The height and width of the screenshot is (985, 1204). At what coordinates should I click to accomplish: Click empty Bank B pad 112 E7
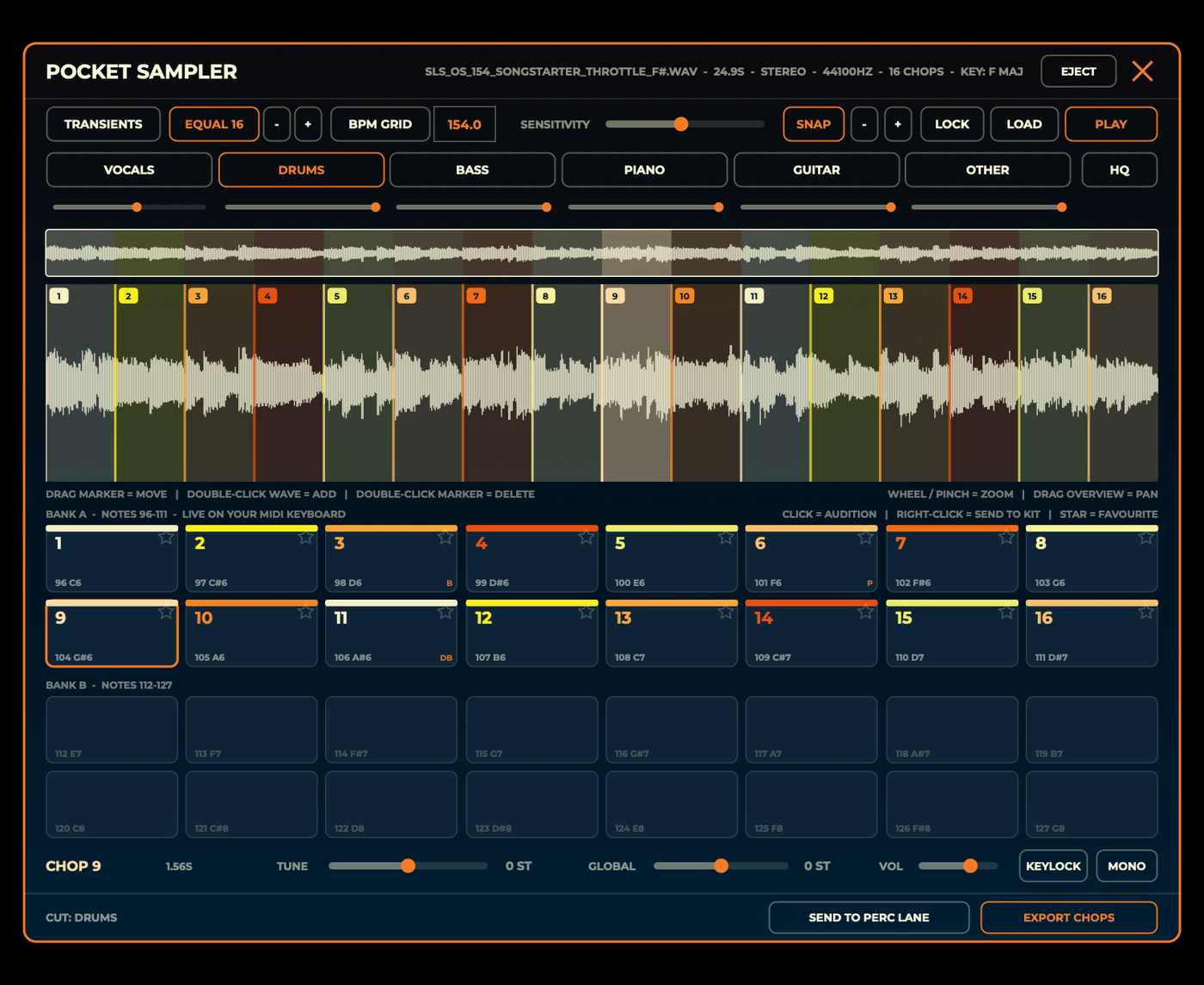pyautogui.click(x=112, y=730)
